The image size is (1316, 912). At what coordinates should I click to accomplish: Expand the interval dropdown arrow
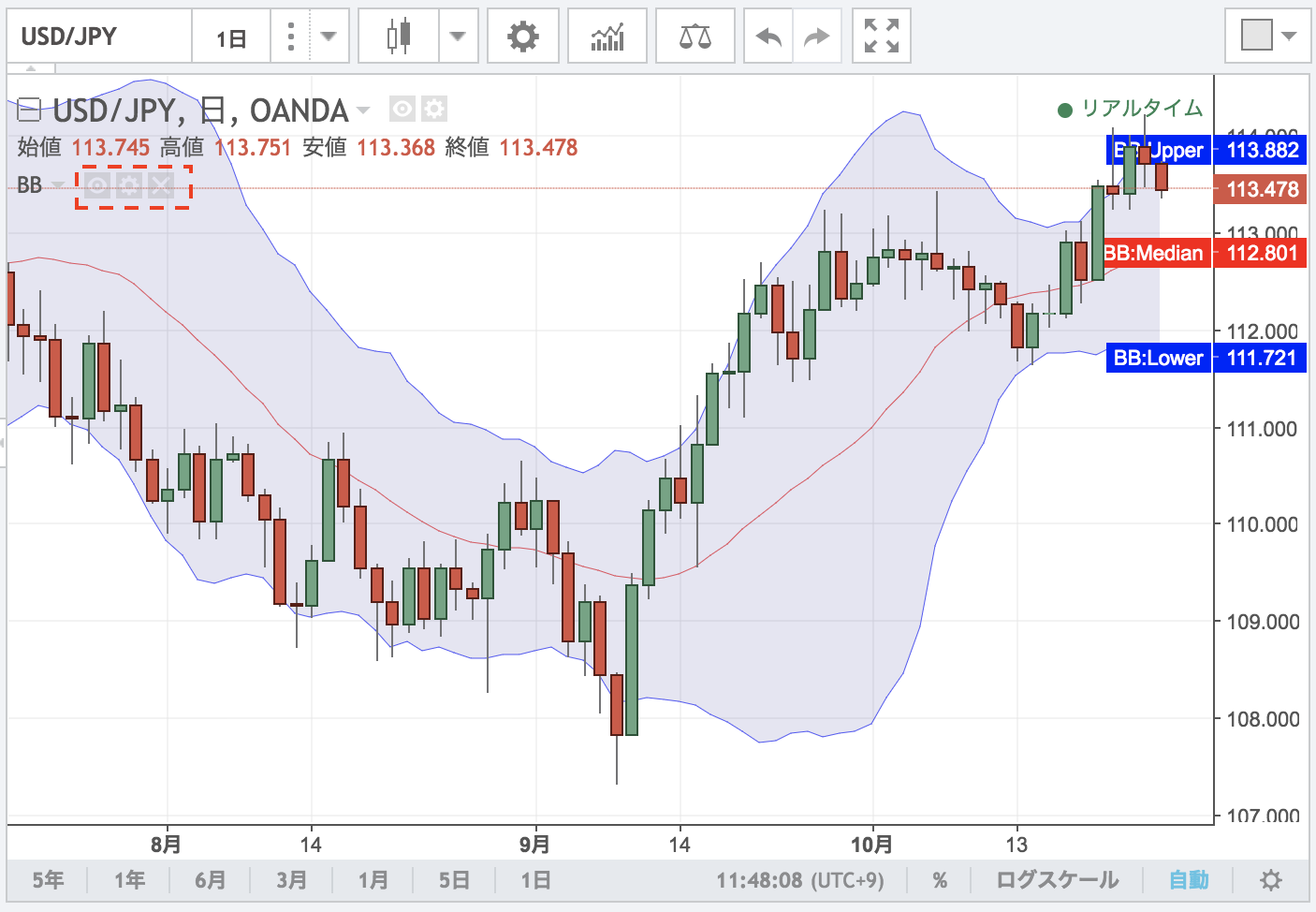(329, 37)
